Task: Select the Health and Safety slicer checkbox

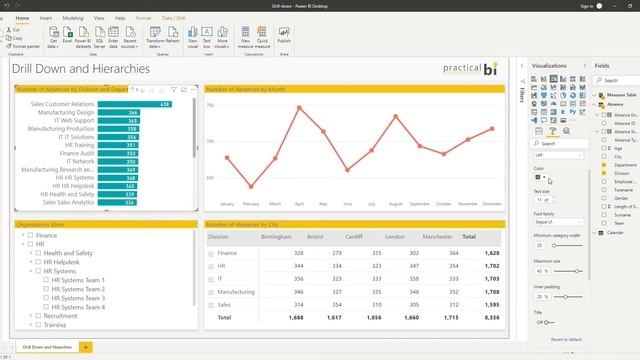Action: click(38, 253)
